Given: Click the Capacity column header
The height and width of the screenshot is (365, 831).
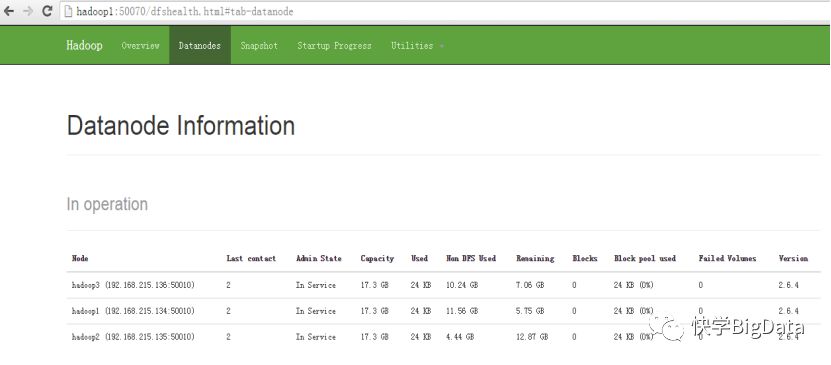Looking at the screenshot, I should 377,259.
